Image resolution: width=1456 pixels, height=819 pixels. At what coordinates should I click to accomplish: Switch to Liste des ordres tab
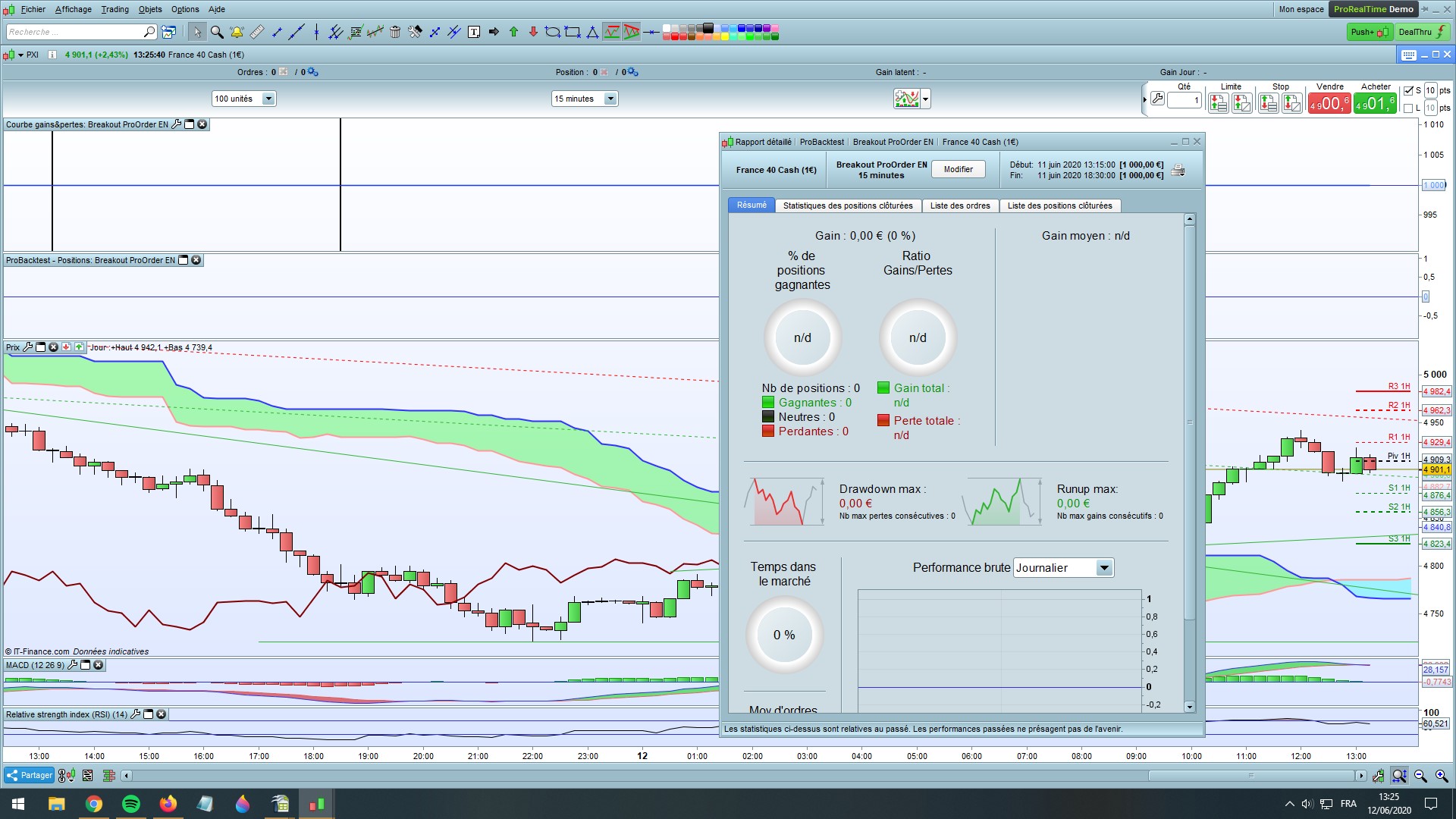pos(959,206)
